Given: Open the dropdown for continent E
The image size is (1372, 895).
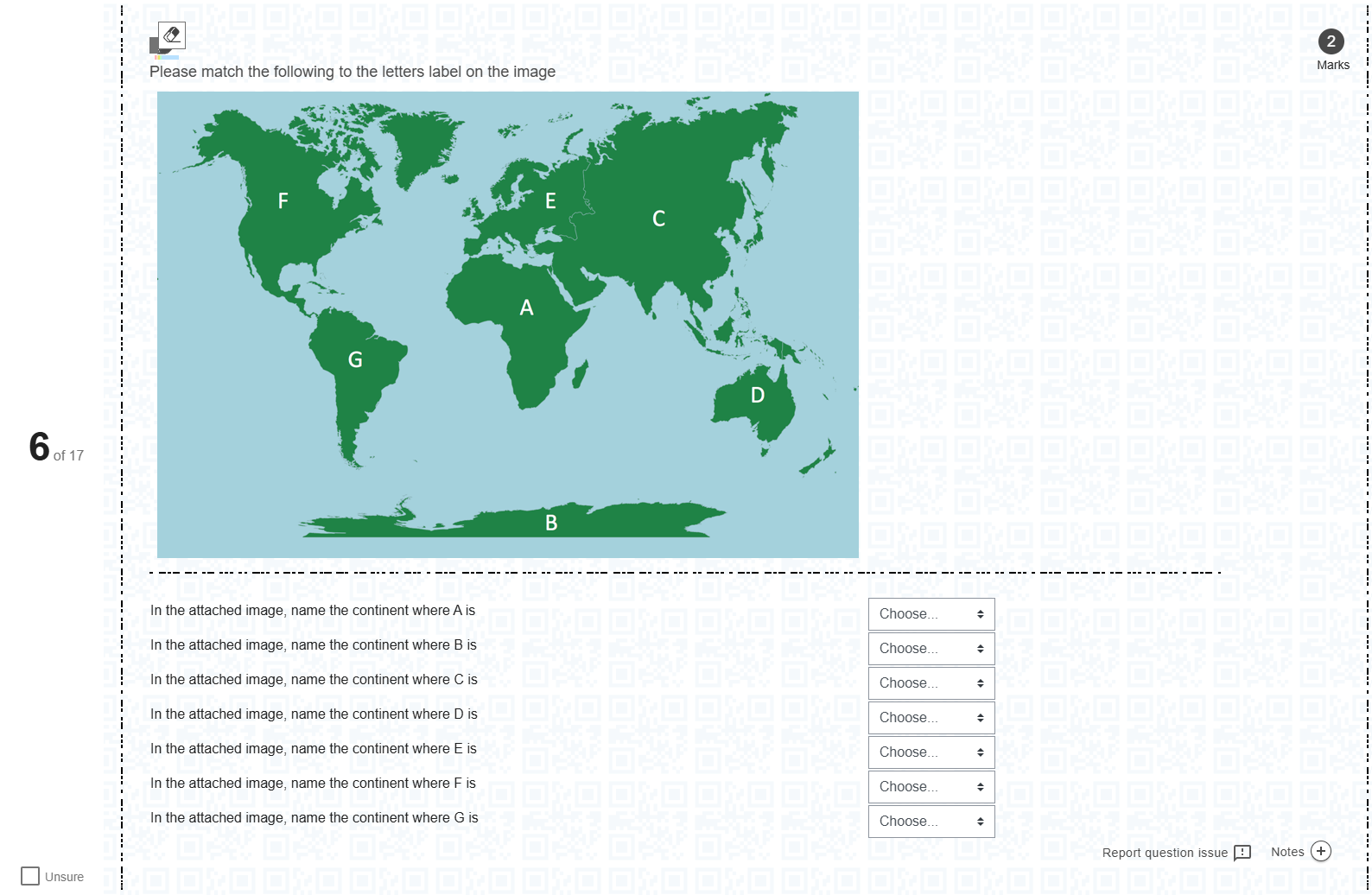Looking at the screenshot, I should pyautogui.click(x=931, y=752).
